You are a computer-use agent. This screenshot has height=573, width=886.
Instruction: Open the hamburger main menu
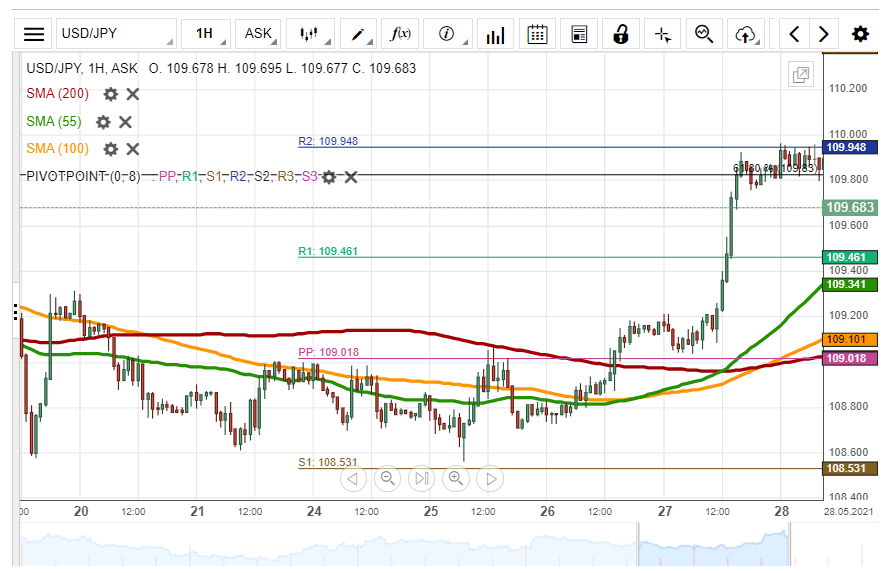(x=34, y=34)
